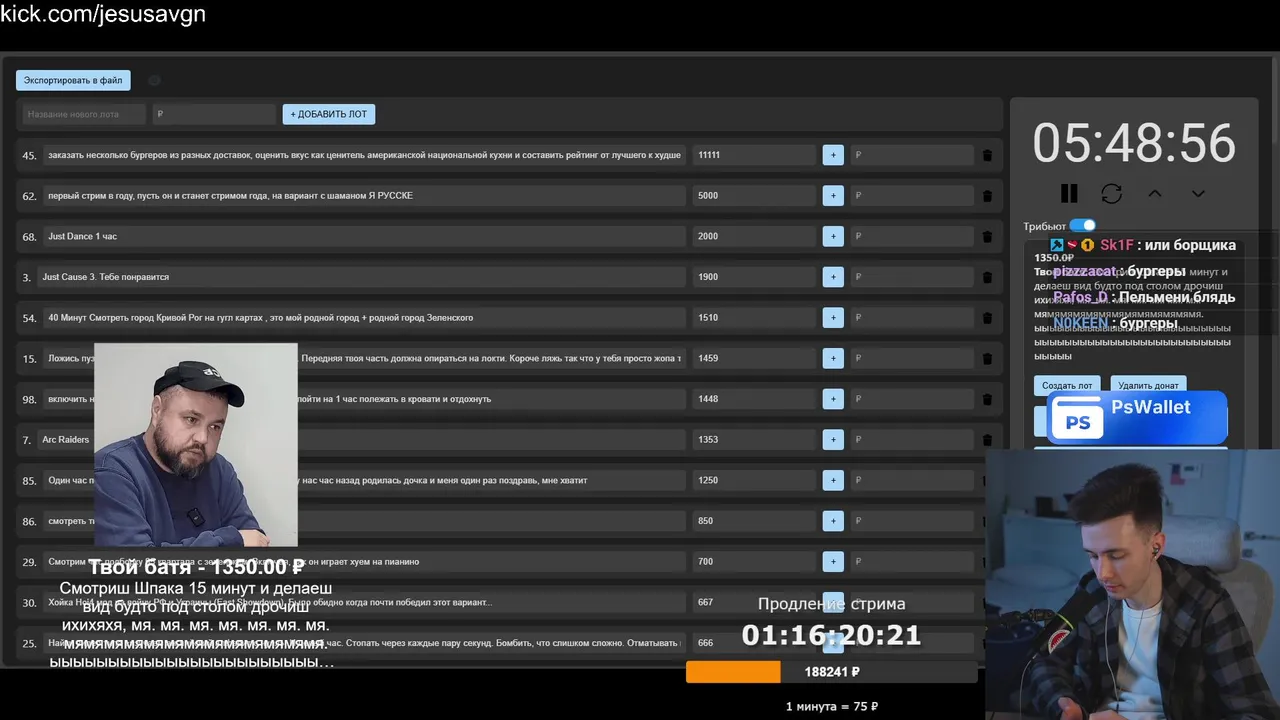Screen dimensions: 1280x720
Task: Delete lot 45 with trash icon
Action: click(987, 155)
